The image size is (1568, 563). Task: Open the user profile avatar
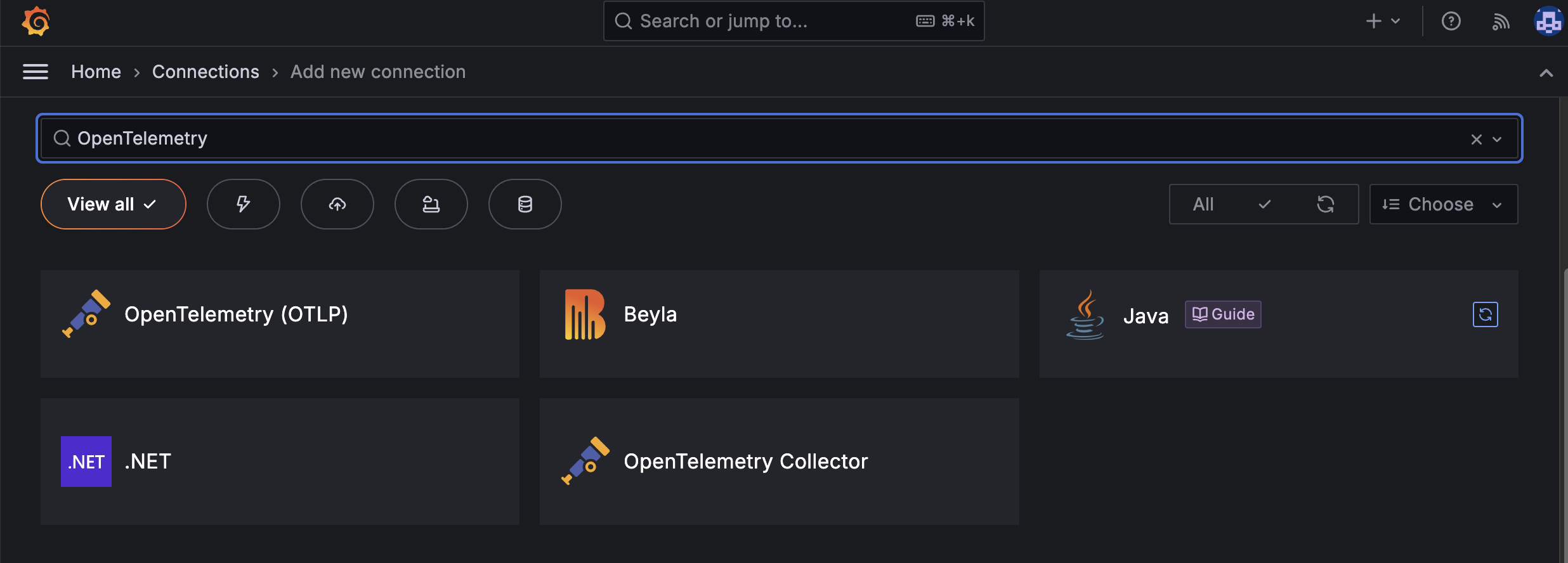[x=1548, y=22]
